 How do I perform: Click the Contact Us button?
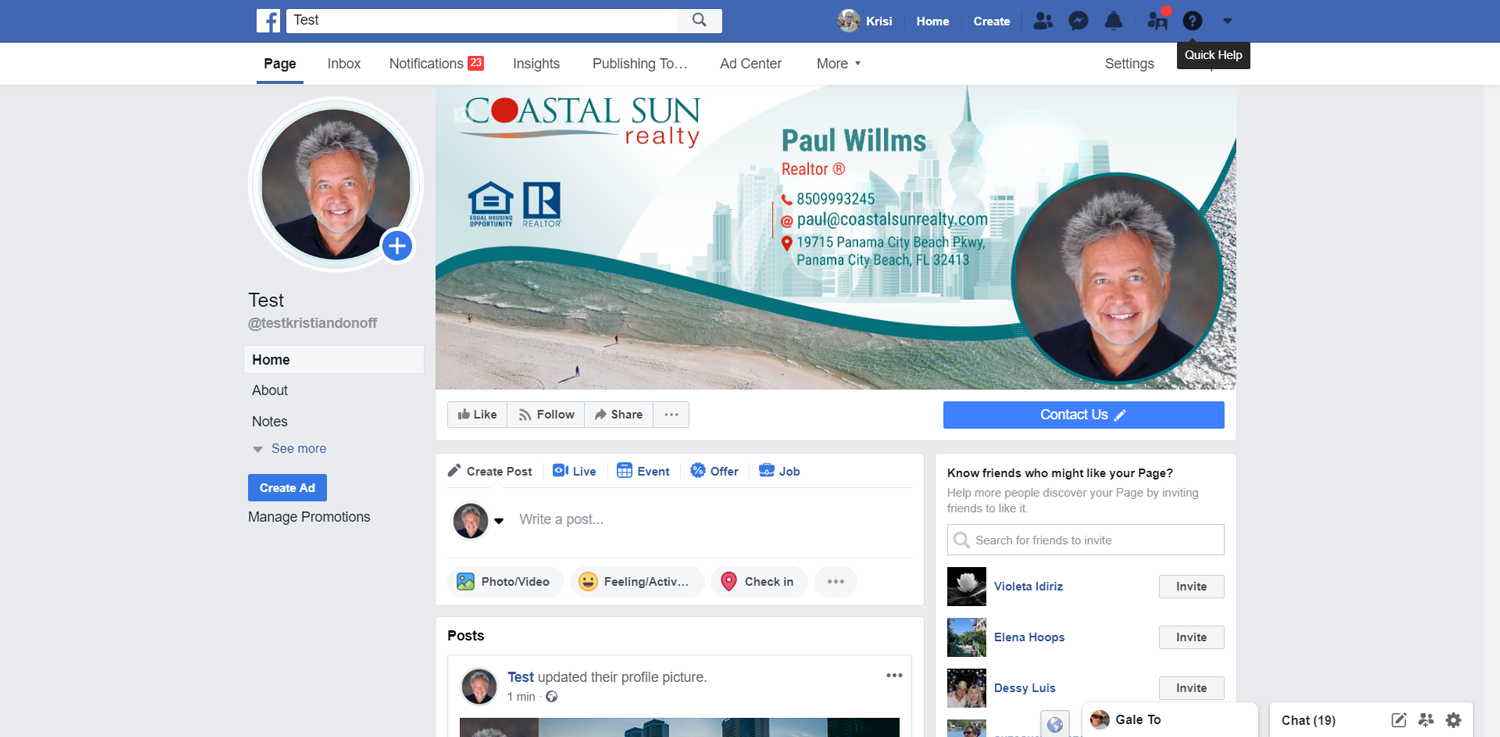tap(1083, 414)
